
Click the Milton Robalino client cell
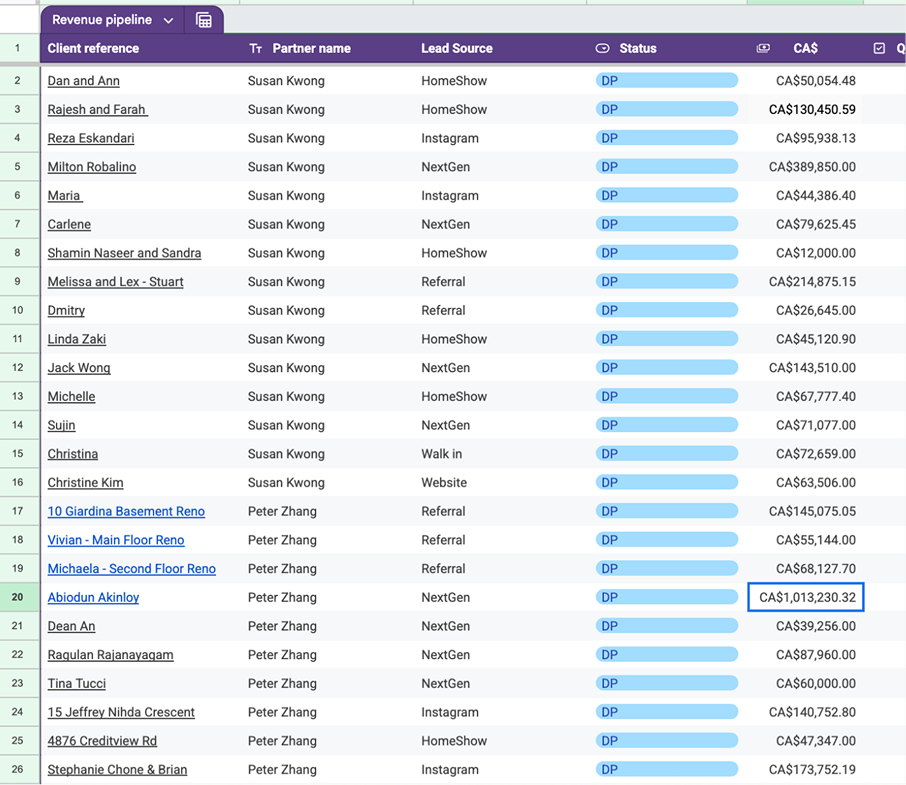[140, 167]
